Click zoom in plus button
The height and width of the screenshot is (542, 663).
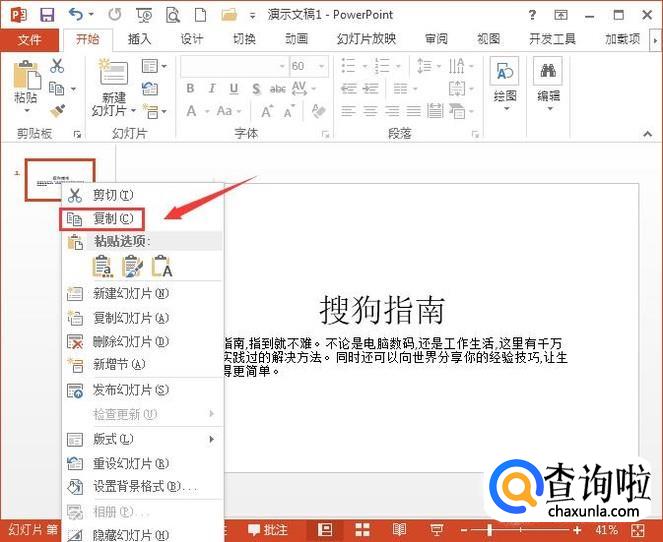(x=577, y=530)
